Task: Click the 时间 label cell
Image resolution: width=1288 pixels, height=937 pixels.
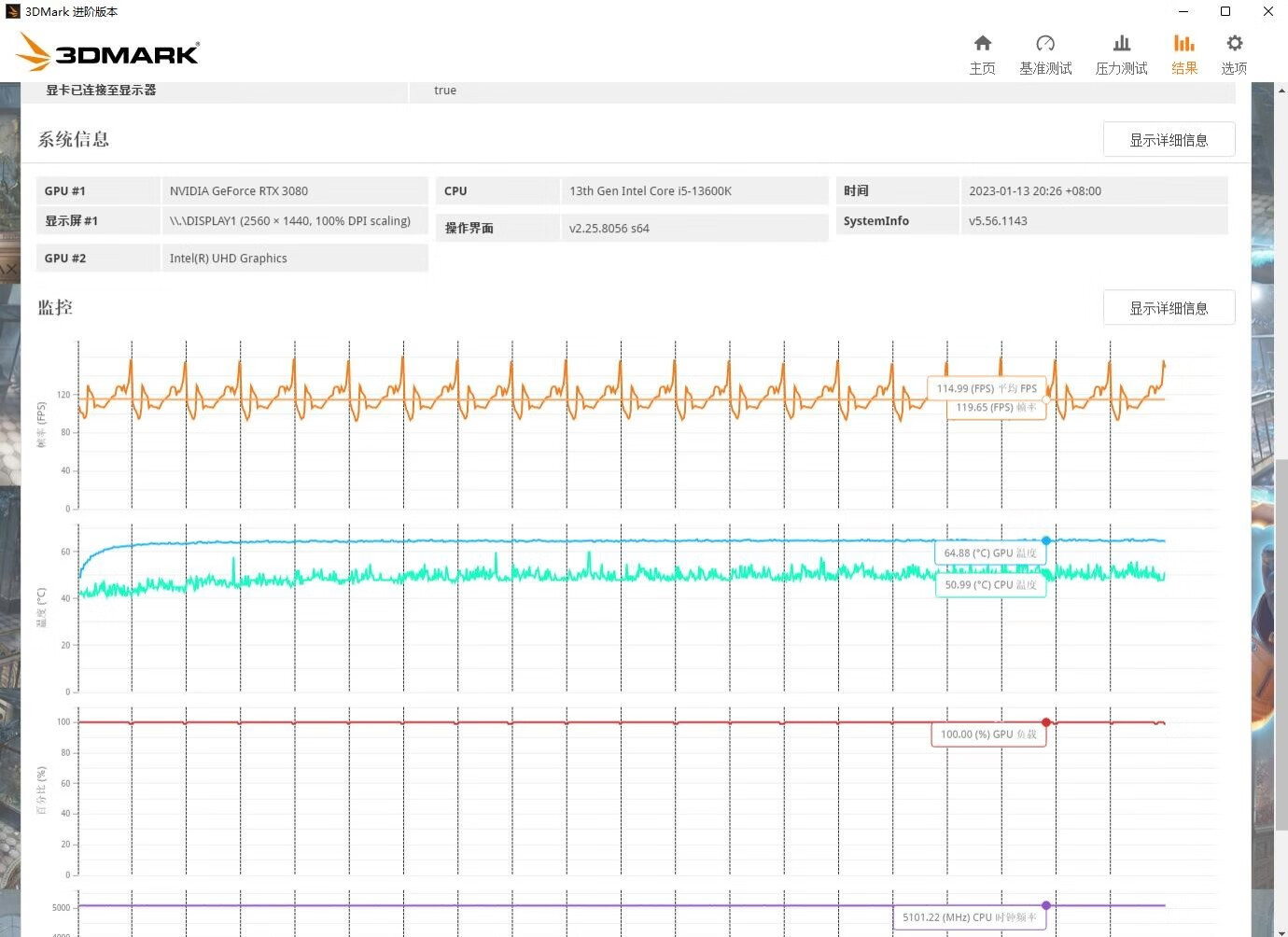Action: point(897,190)
